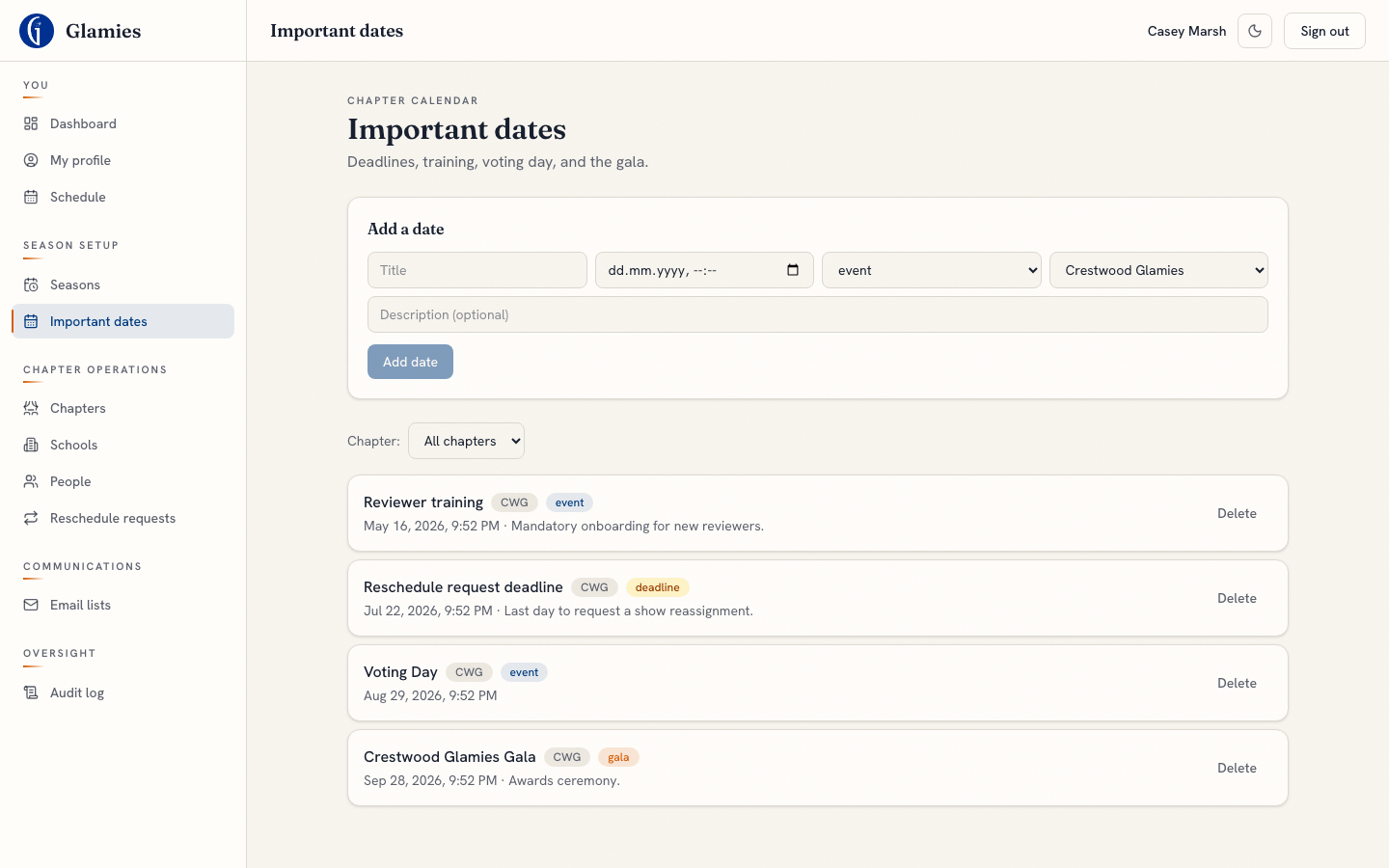Delete the Crestwood Glamies Gala entry
The image size is (1389, 868).
point(1237,768)
